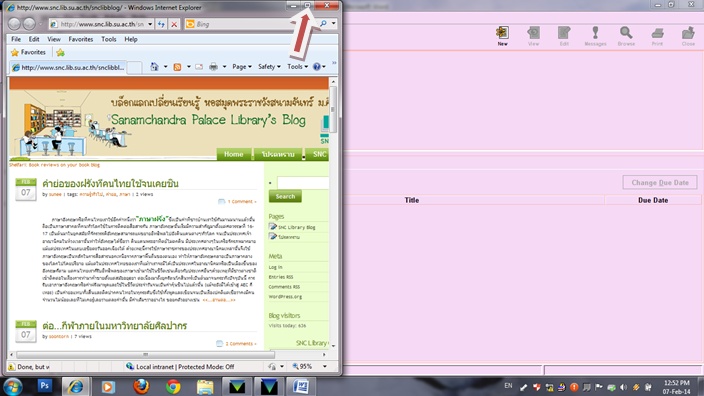Refresh the page in Internet Explorer
Screen dimensions: 704x396
tap(161, 24)
